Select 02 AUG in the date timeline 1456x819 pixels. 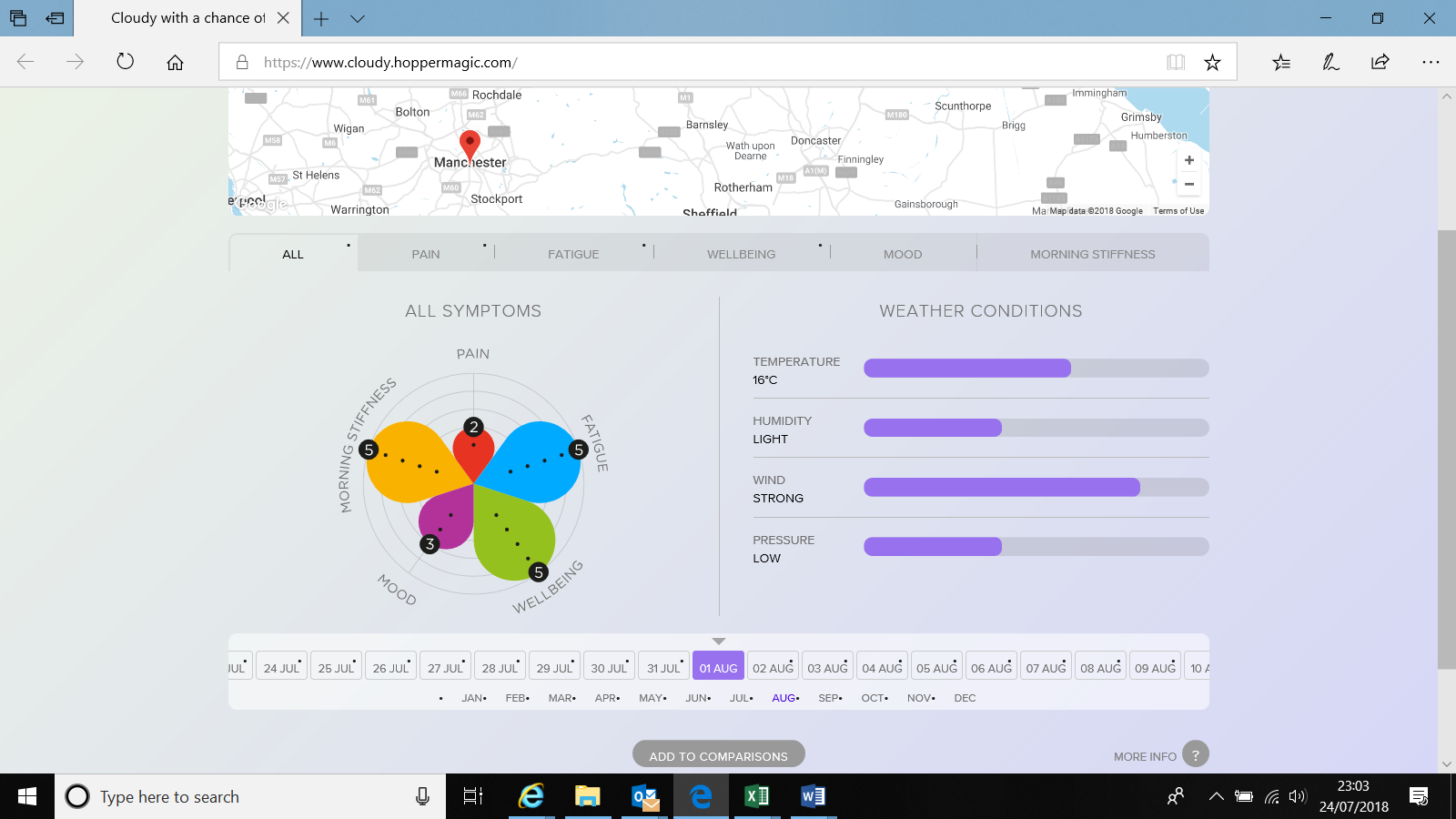(773, 667)
